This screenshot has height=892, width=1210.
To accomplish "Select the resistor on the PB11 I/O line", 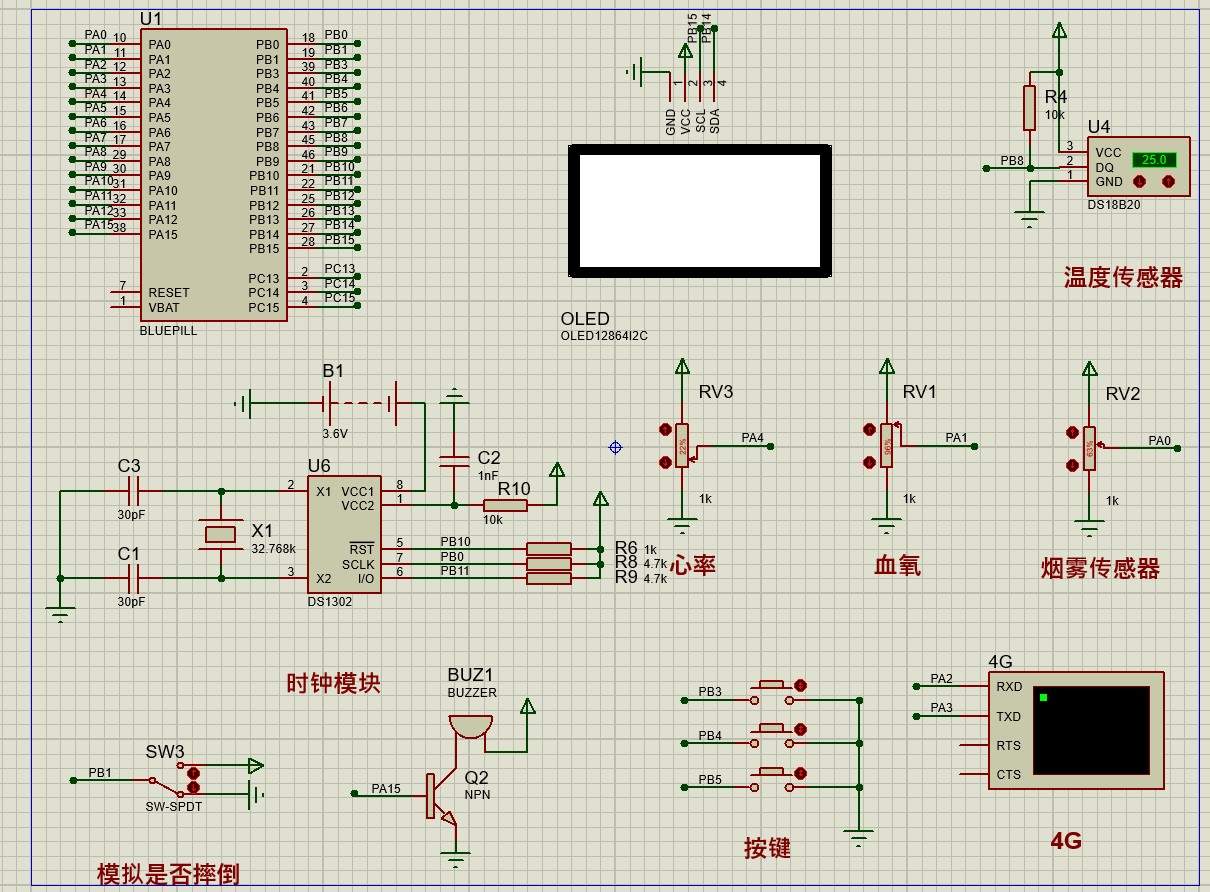I will pyautogui.click(x=549, y=578).
